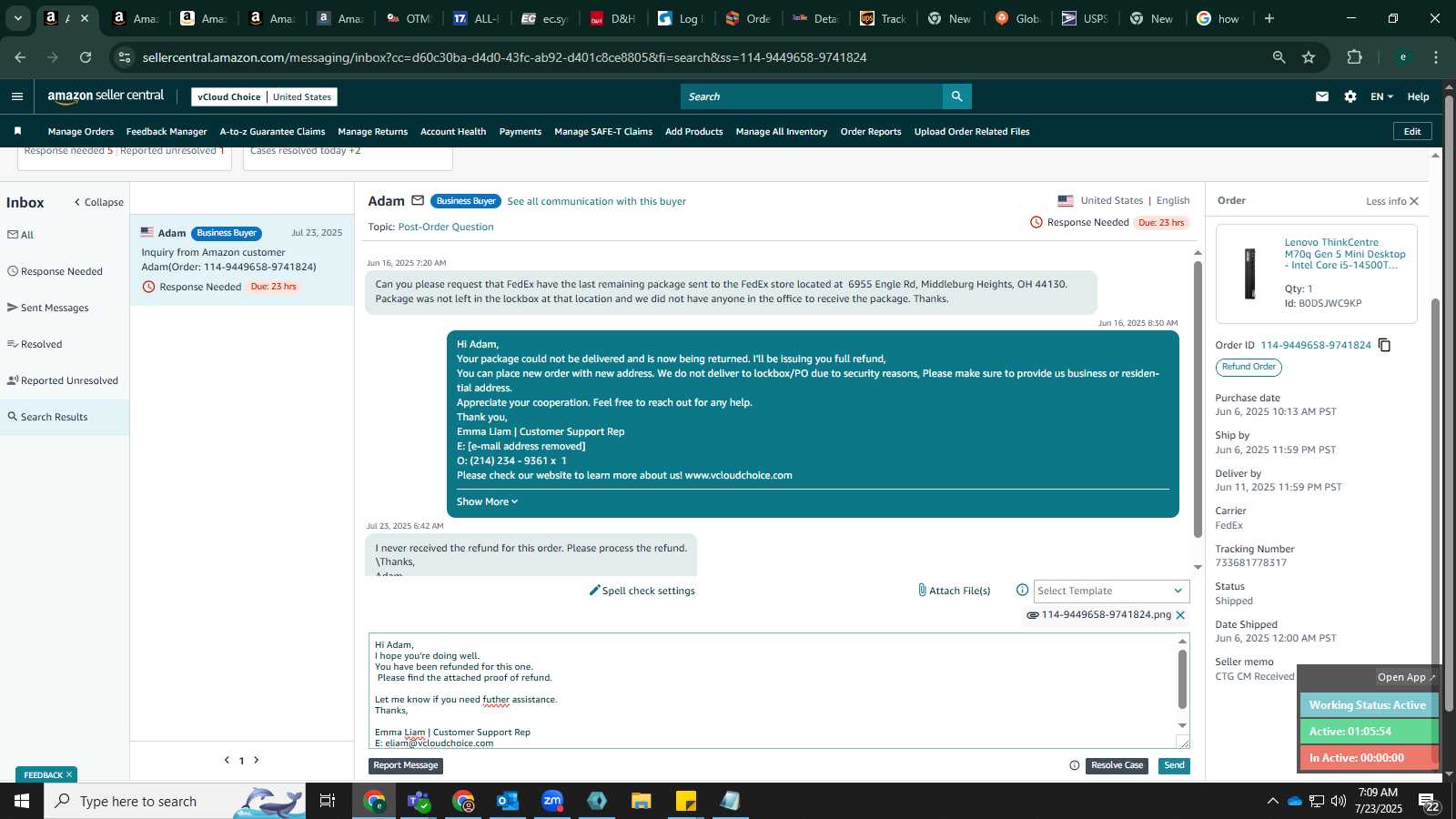The height and width of the screenshot is (819, 1456).
Task: Open the Manage Returns menu item
Action: coord(373,131)
